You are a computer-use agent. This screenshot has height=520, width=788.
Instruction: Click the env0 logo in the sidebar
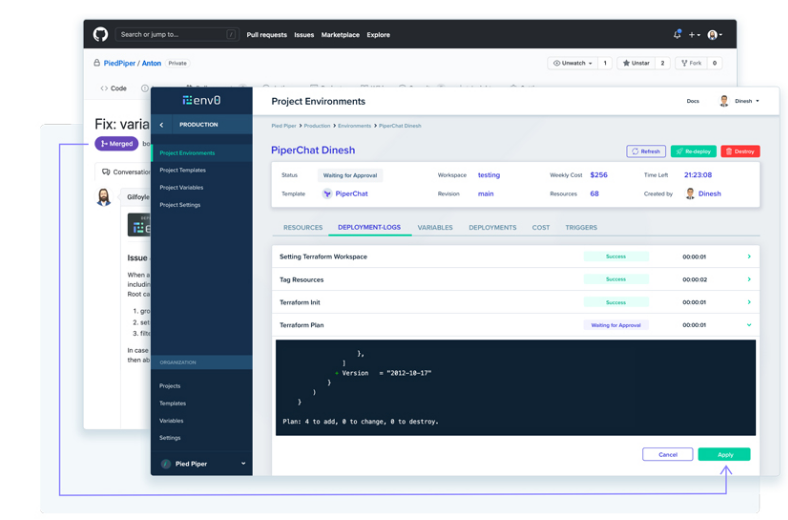click(x=201, y=101)
